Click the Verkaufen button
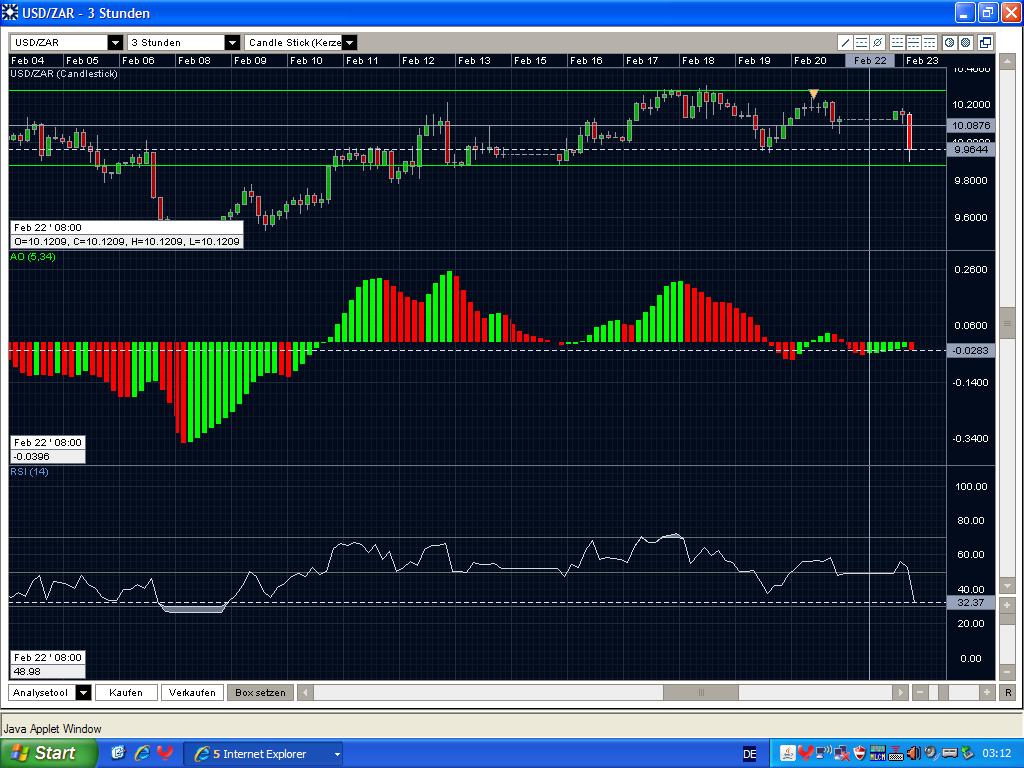The height and width of the screenshot is (768, 1024). pyautogui.click(x=192, y=691)
